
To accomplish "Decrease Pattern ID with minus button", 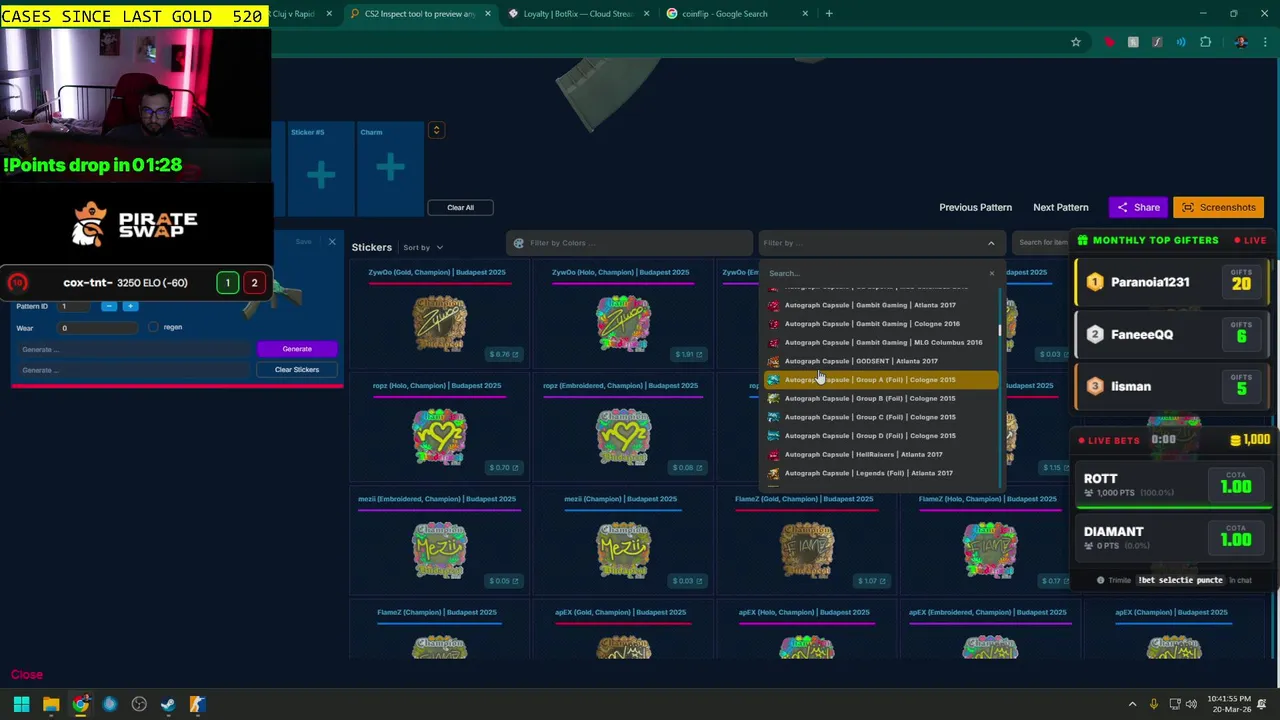I will click(x=109, y=306).
